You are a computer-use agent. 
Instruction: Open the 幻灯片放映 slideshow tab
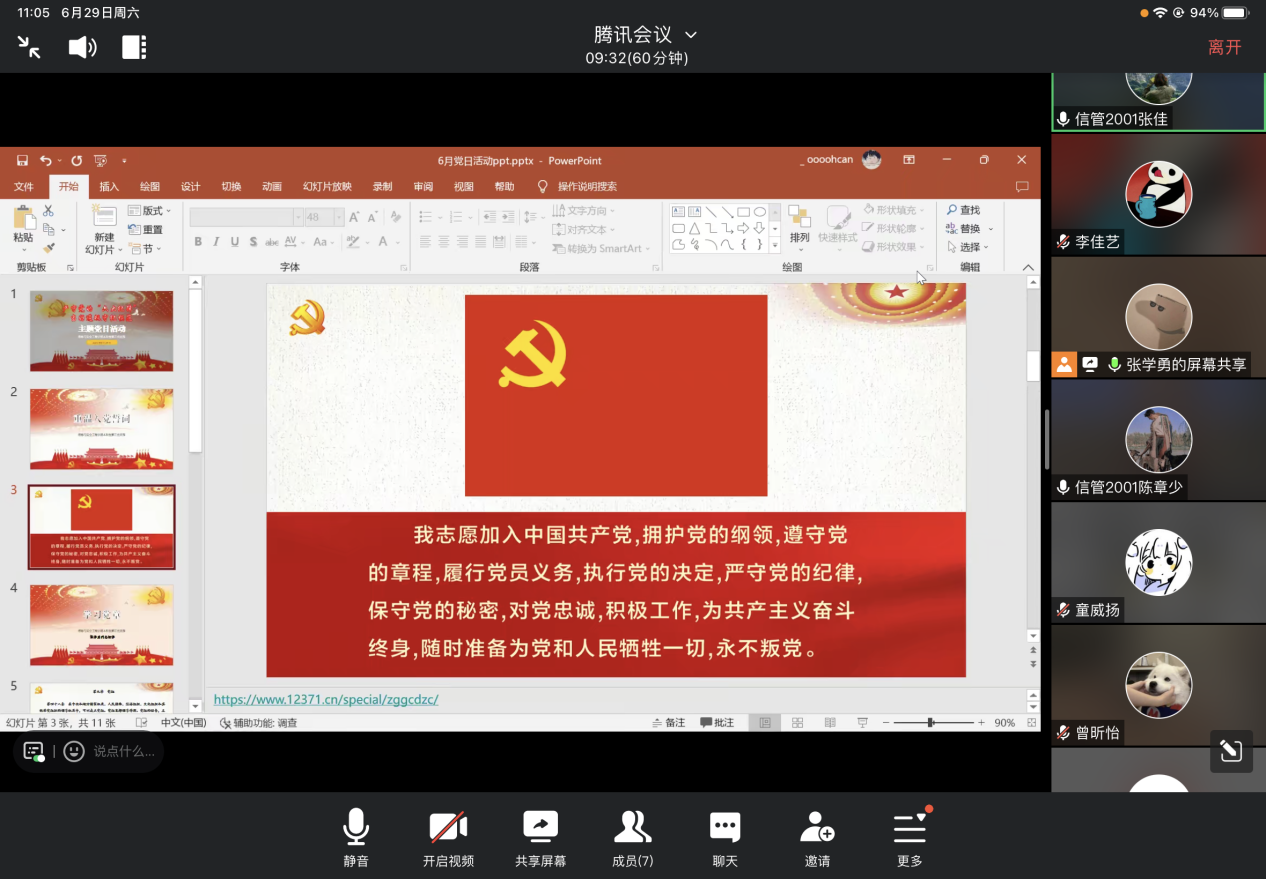click(x=328, y=186)
